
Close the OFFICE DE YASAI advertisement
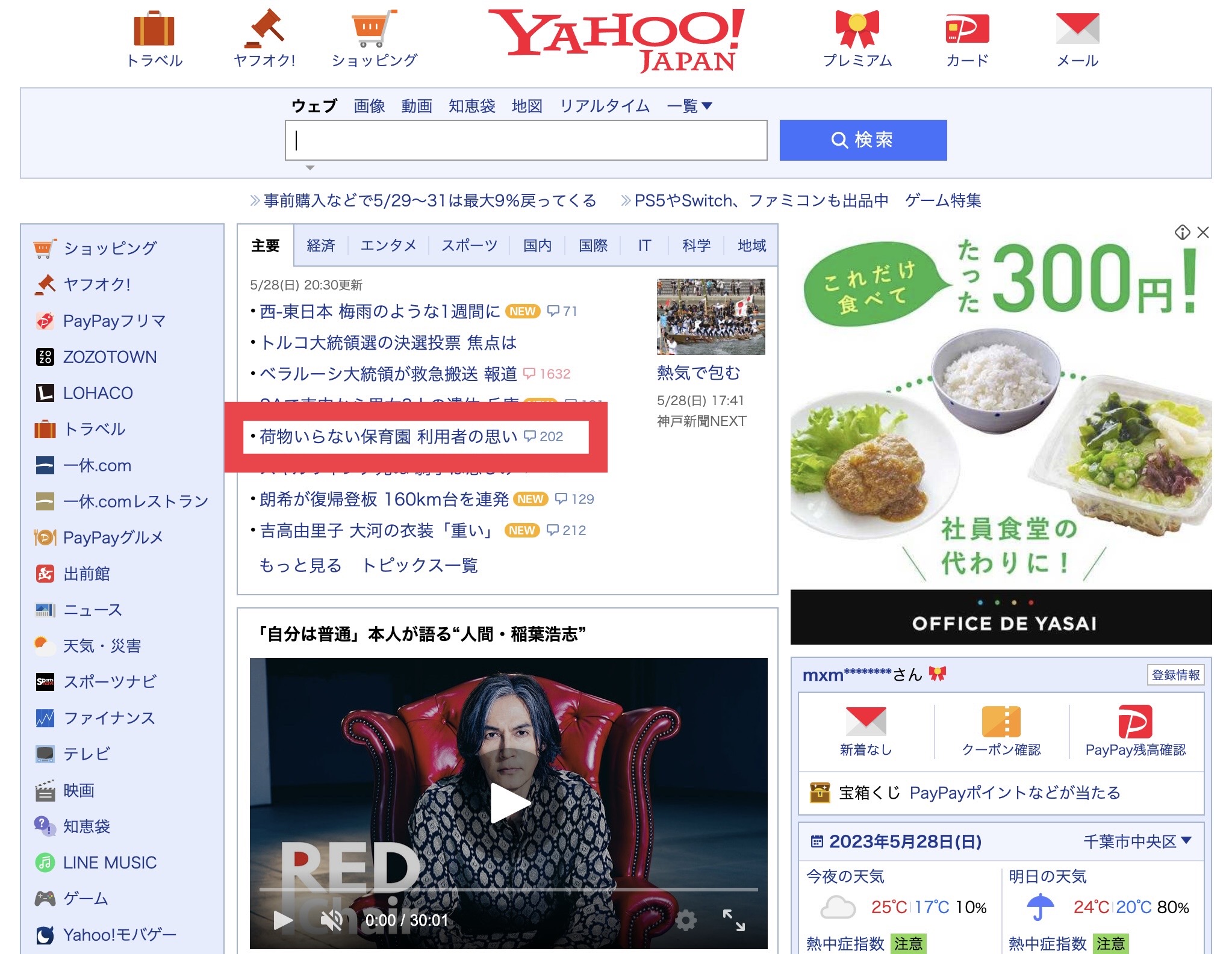1203,232
